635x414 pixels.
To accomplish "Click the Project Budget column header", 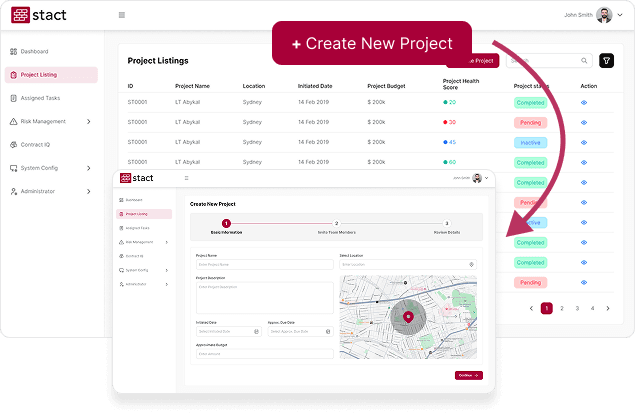I will click(x=386, y=86).
